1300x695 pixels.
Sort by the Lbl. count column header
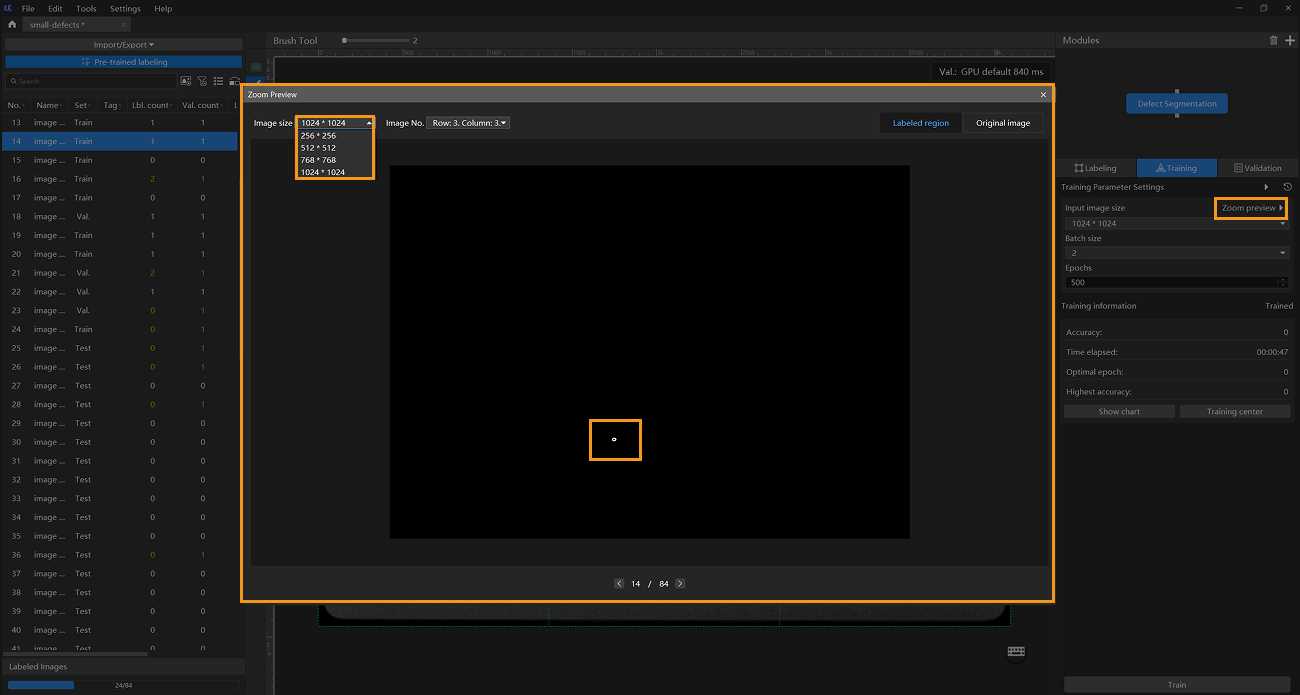pos(151,105)
